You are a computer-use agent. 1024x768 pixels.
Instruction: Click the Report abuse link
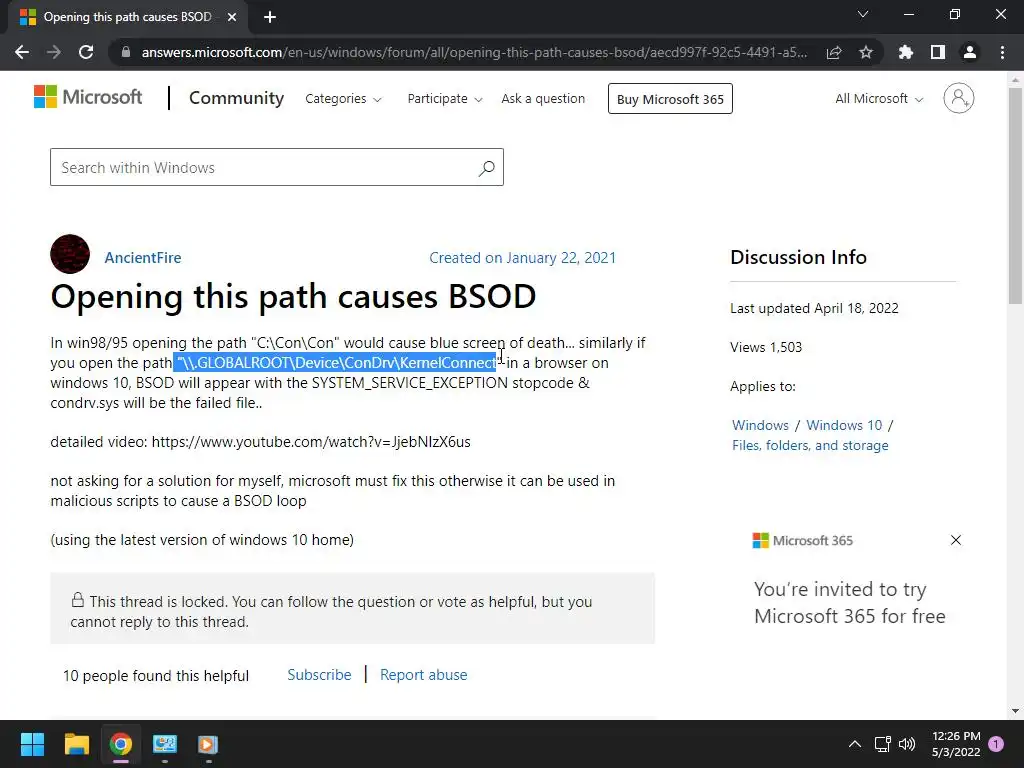click(x=424, y=675)
